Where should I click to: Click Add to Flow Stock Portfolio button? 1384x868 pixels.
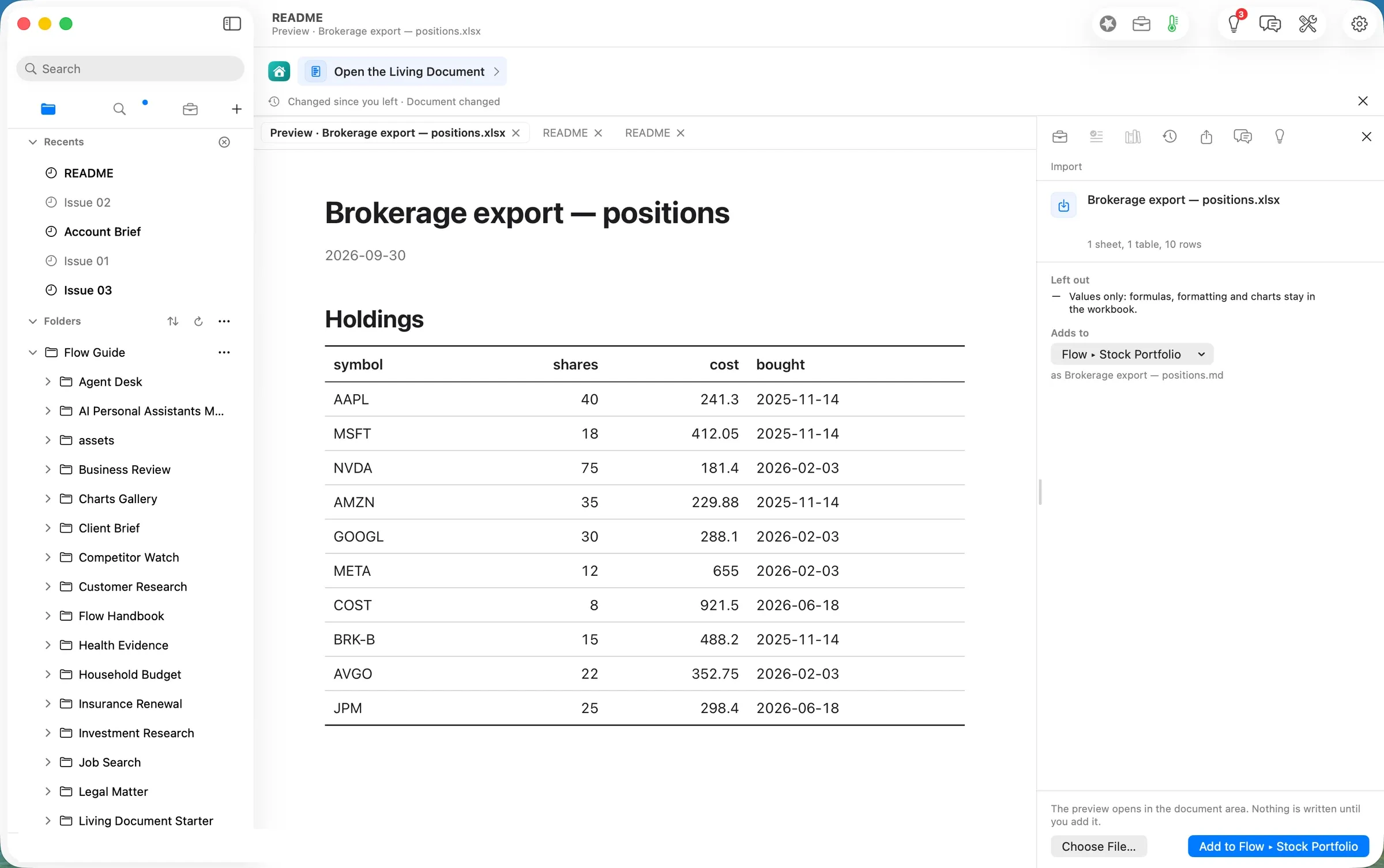click(1278, 846)
